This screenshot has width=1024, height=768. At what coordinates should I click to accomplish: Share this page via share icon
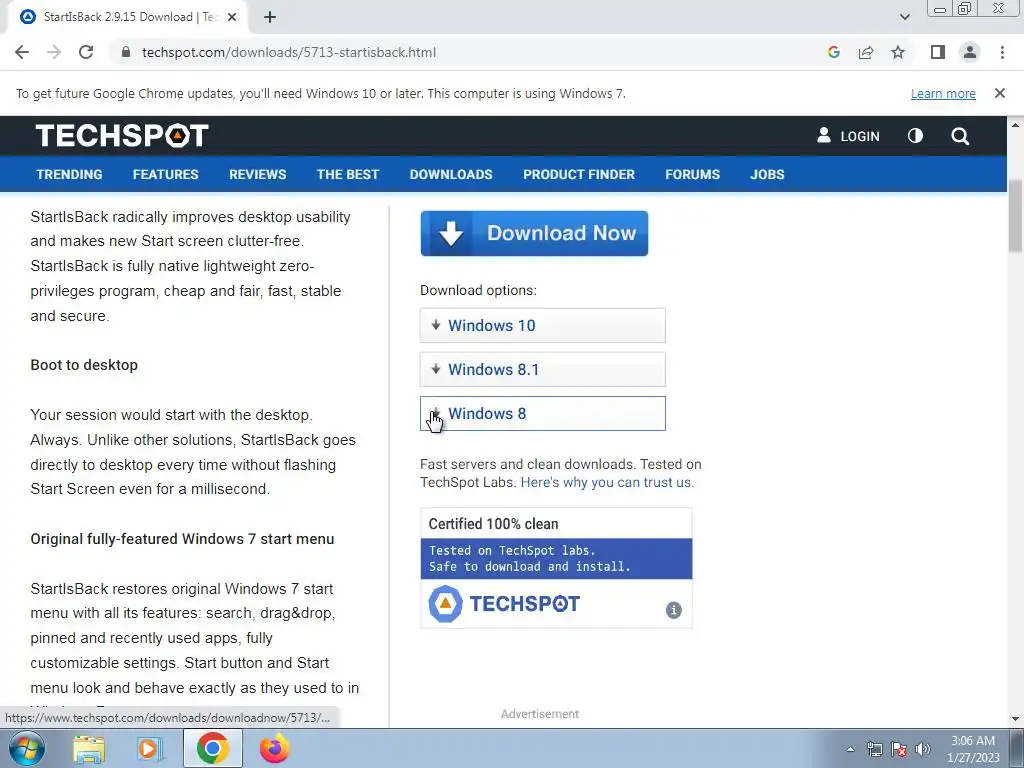coord(866,52)
